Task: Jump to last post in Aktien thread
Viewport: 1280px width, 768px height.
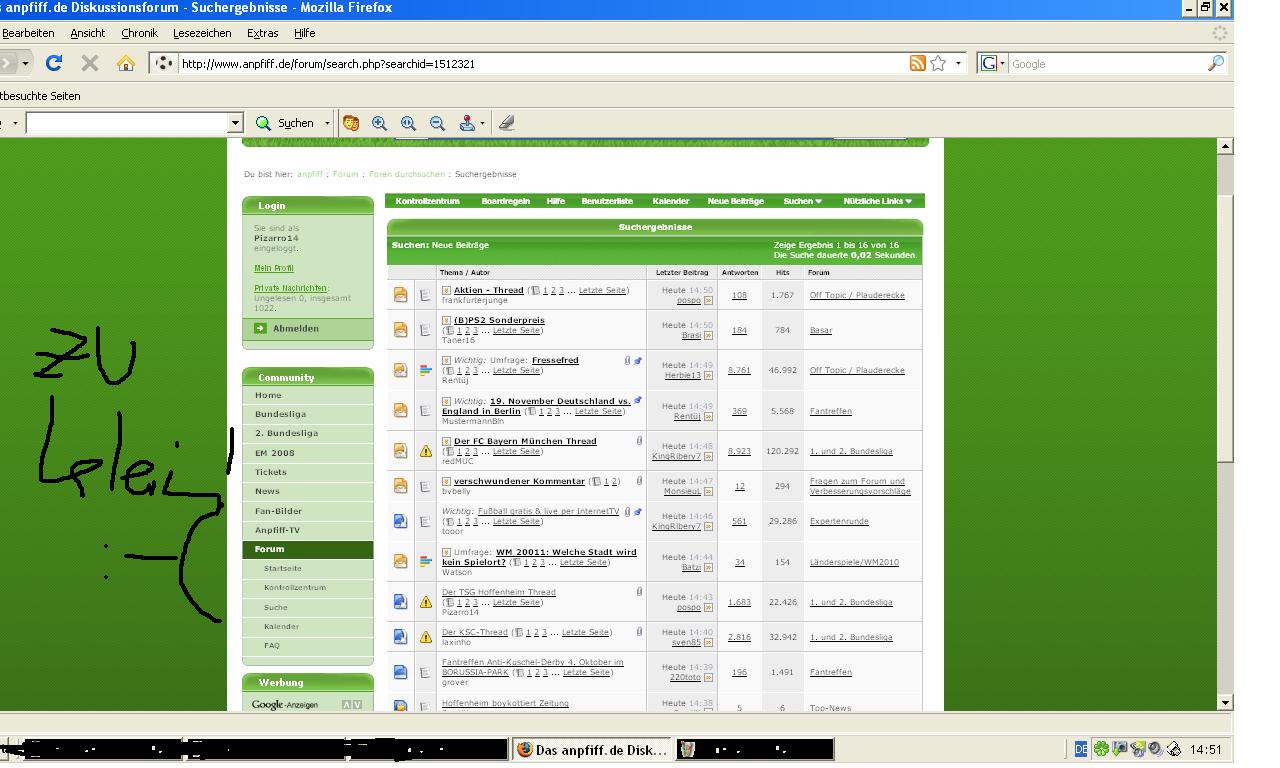Action: click(x=709, y=300)
